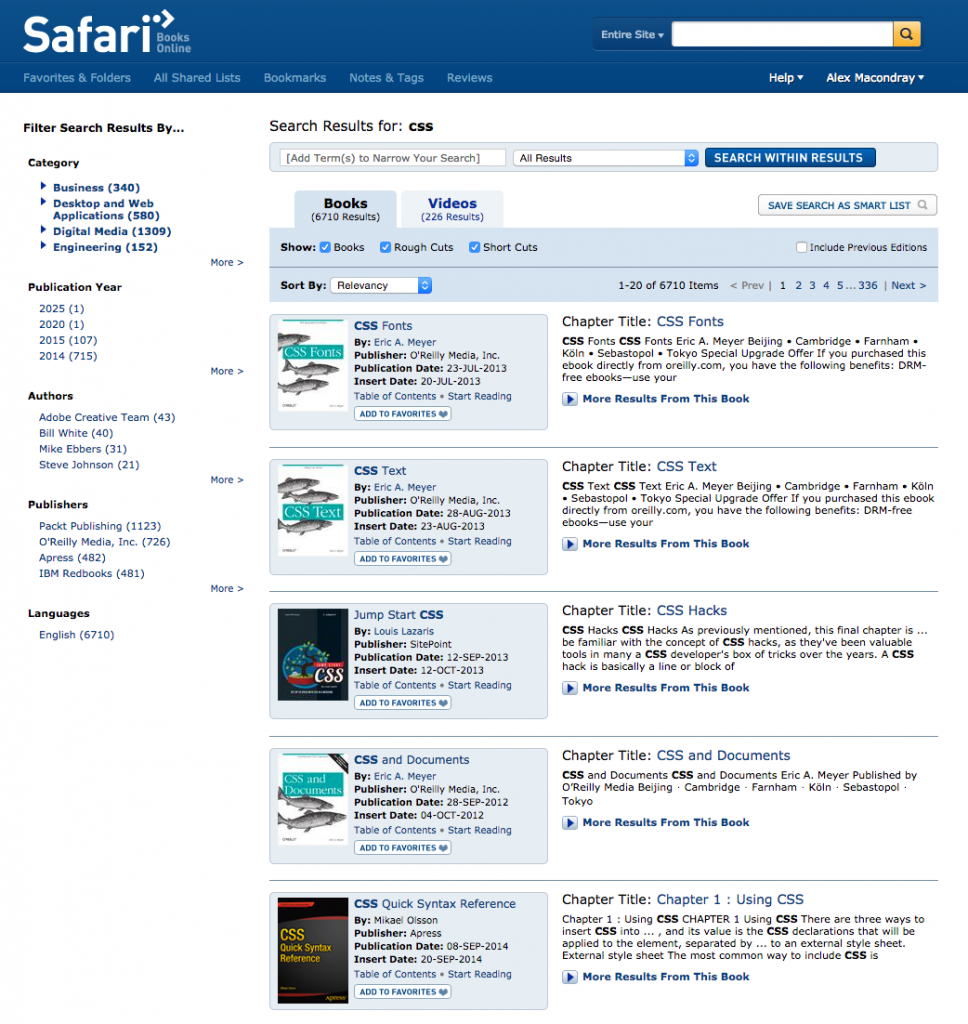The width and height of the screenshot is (968, 1024).
Task: Open the Safari Books Online logo home
Action: pos(107,33)
